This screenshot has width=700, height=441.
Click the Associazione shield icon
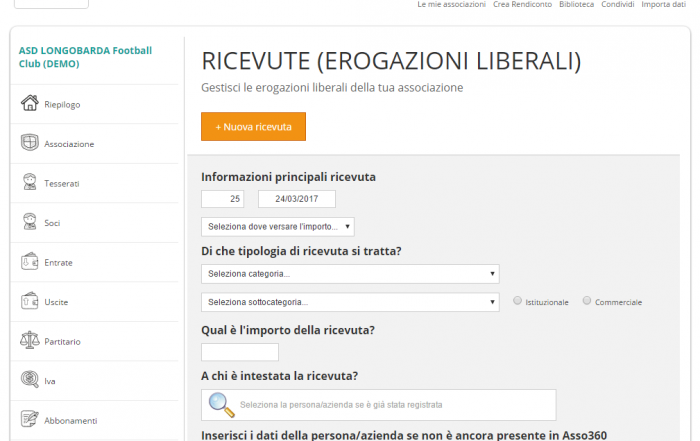point(29,143)
